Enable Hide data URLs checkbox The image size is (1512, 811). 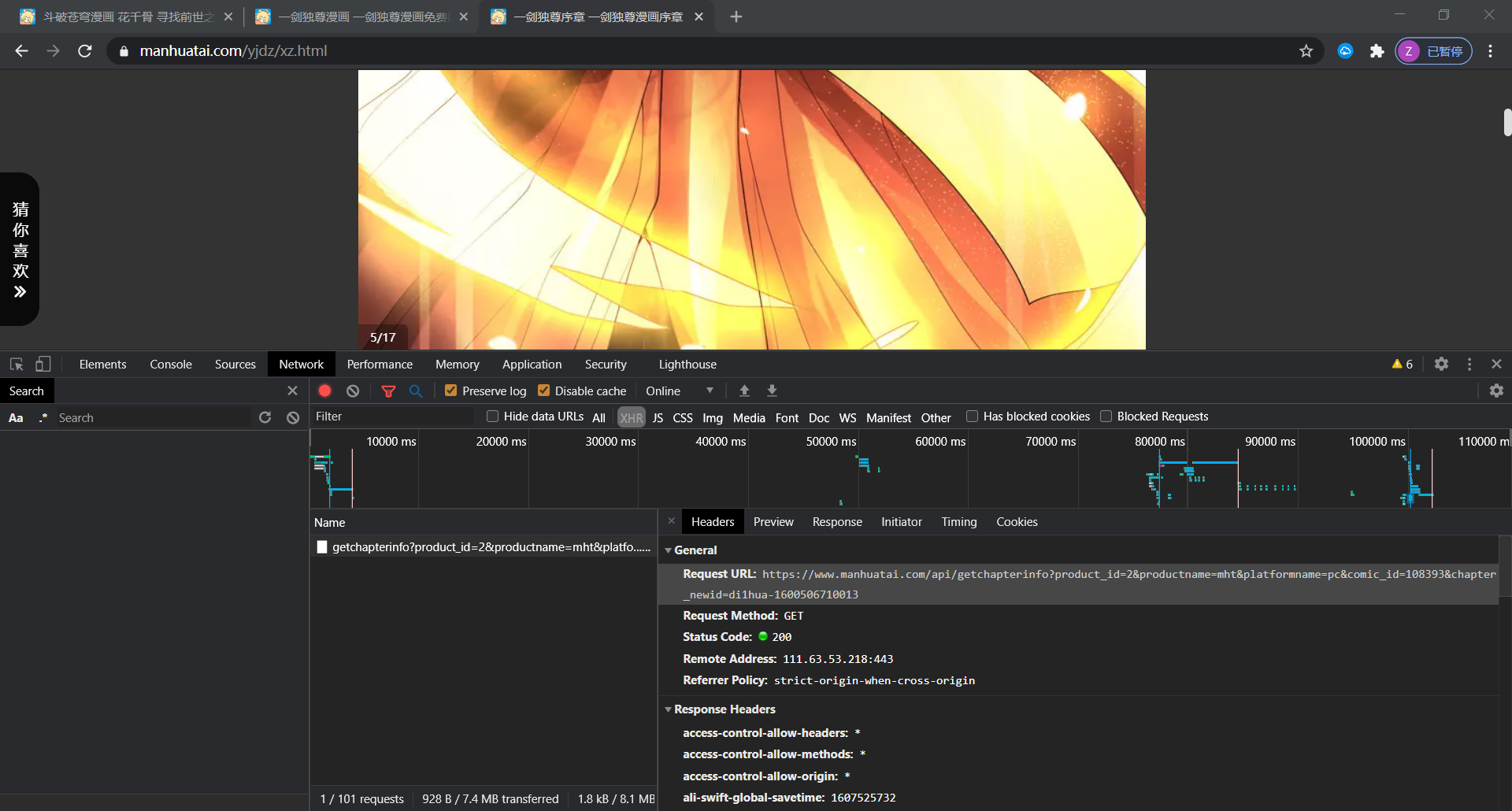click(x=492, y=417)
